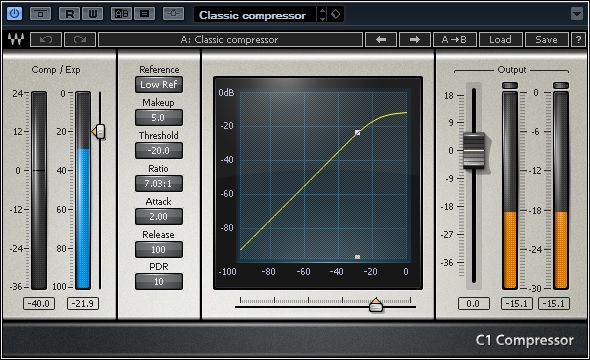
Task: Click the ratio slider handle below the graph
Action: 376,305
